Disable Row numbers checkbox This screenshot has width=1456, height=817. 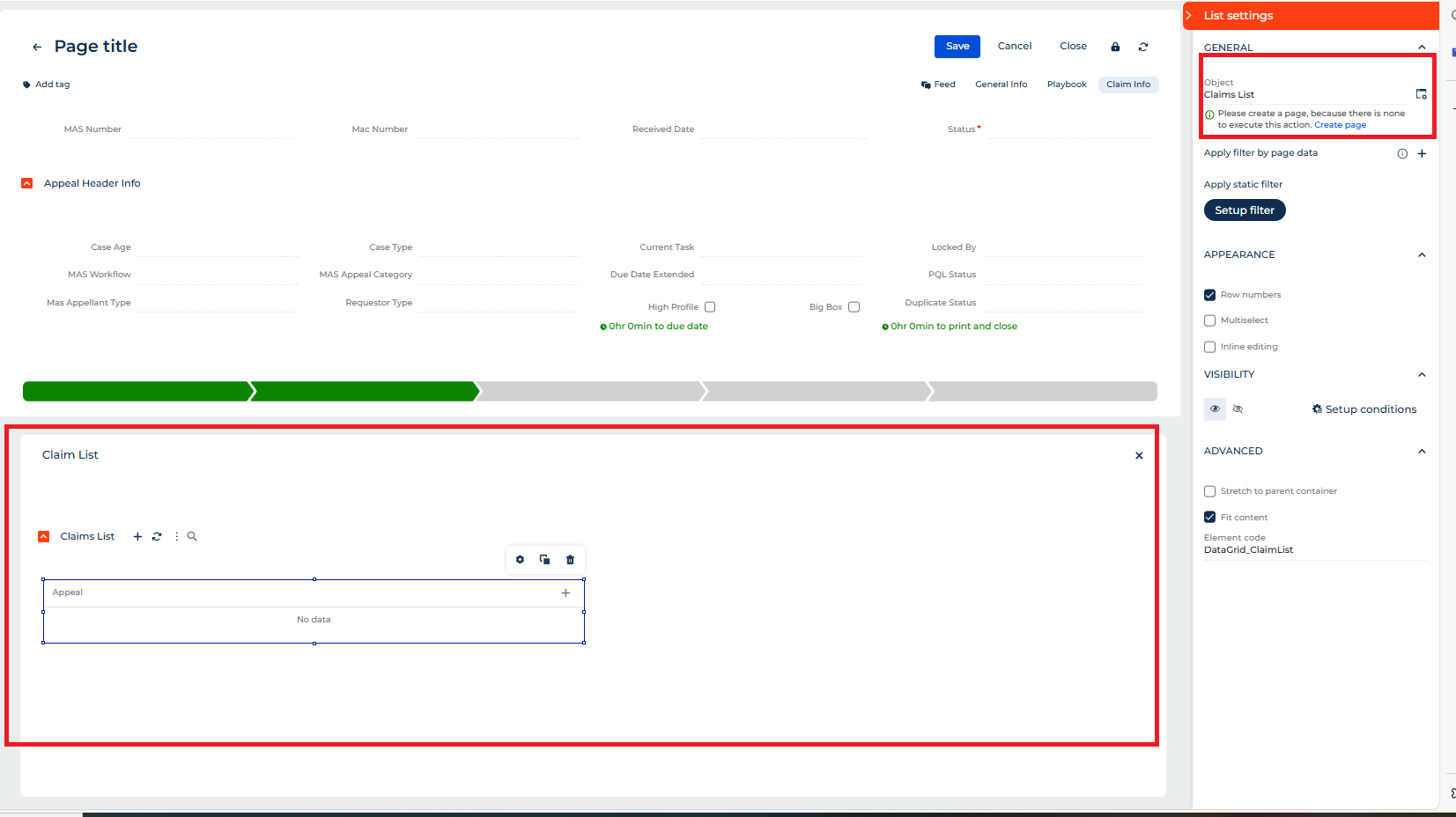[1209, 295]
